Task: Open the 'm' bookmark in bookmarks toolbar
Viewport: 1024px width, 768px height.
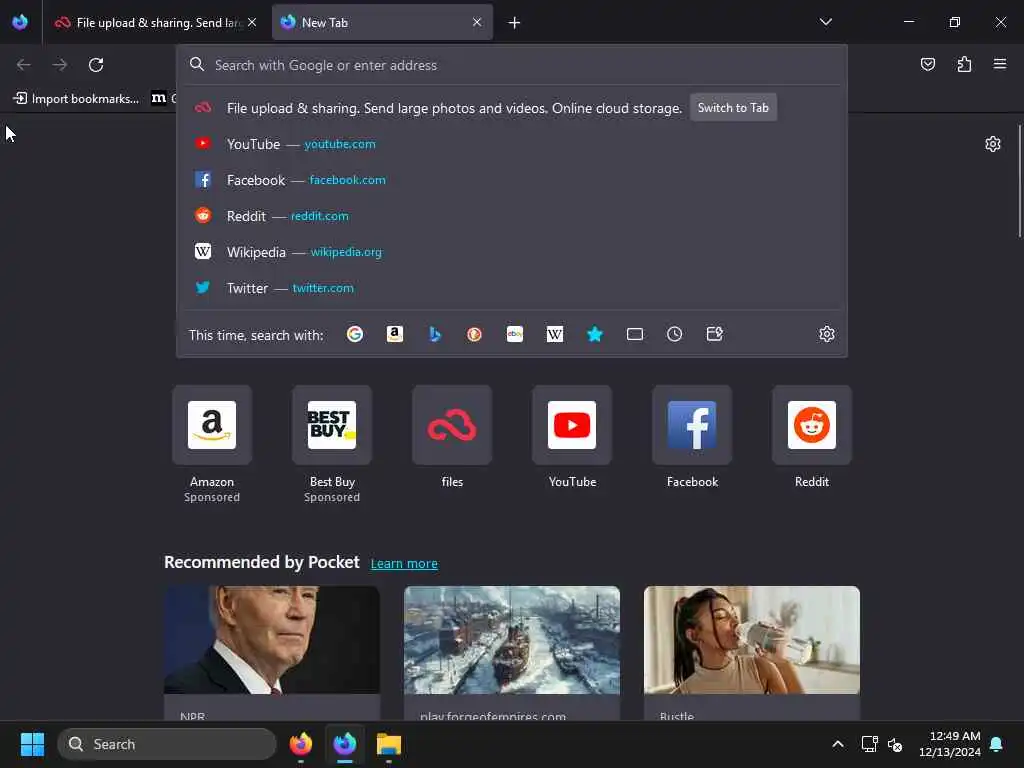Action: tap(159, 99)
